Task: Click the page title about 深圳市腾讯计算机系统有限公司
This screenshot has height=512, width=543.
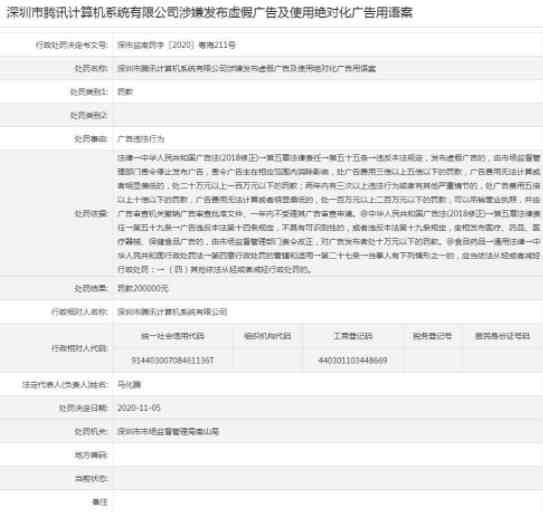Action: coord(210,13)
